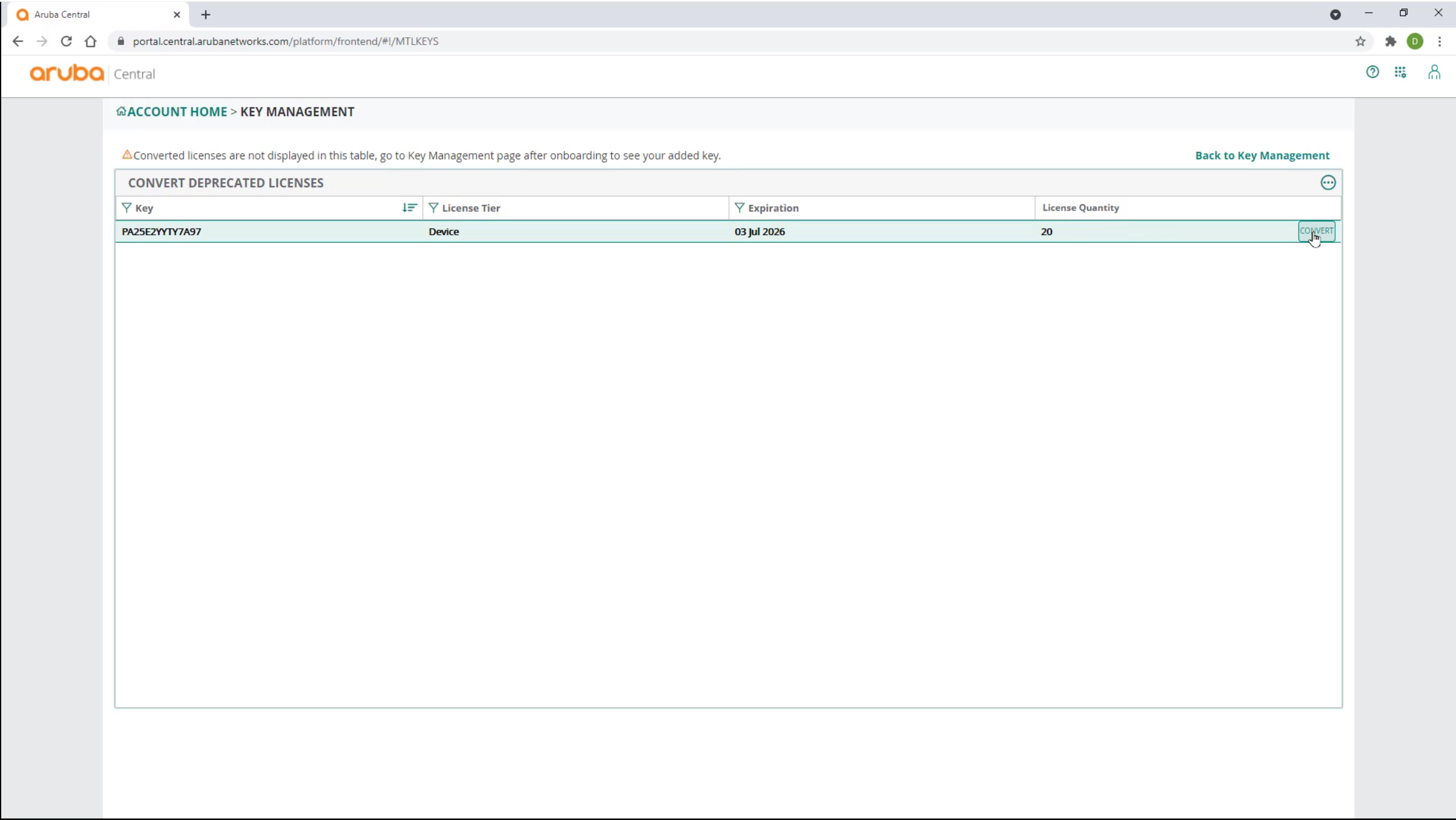Click the Expiration column filter icon

739,208
